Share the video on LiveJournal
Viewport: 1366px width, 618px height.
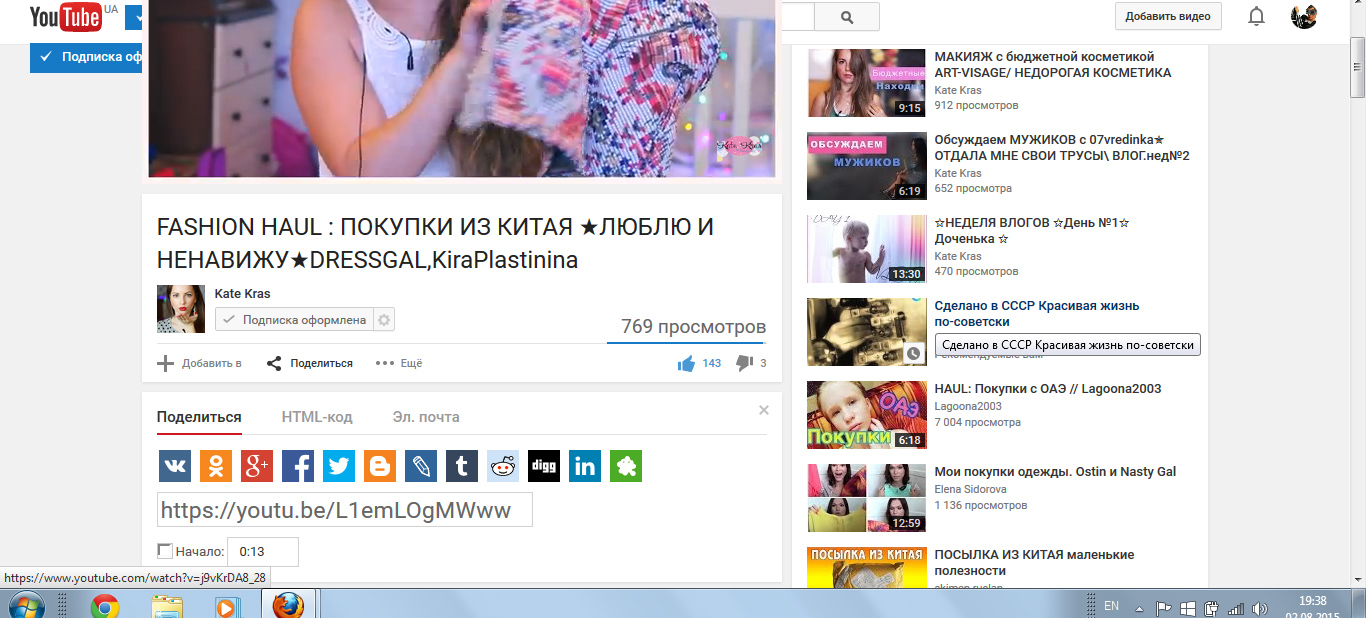coord(421,466)
